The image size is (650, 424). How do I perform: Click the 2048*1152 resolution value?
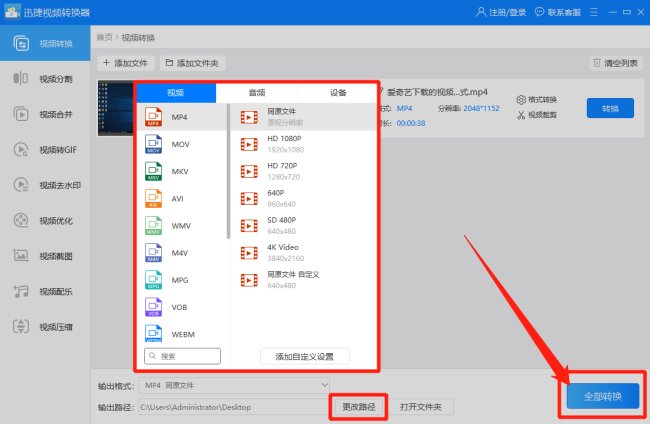click(481, 108)
